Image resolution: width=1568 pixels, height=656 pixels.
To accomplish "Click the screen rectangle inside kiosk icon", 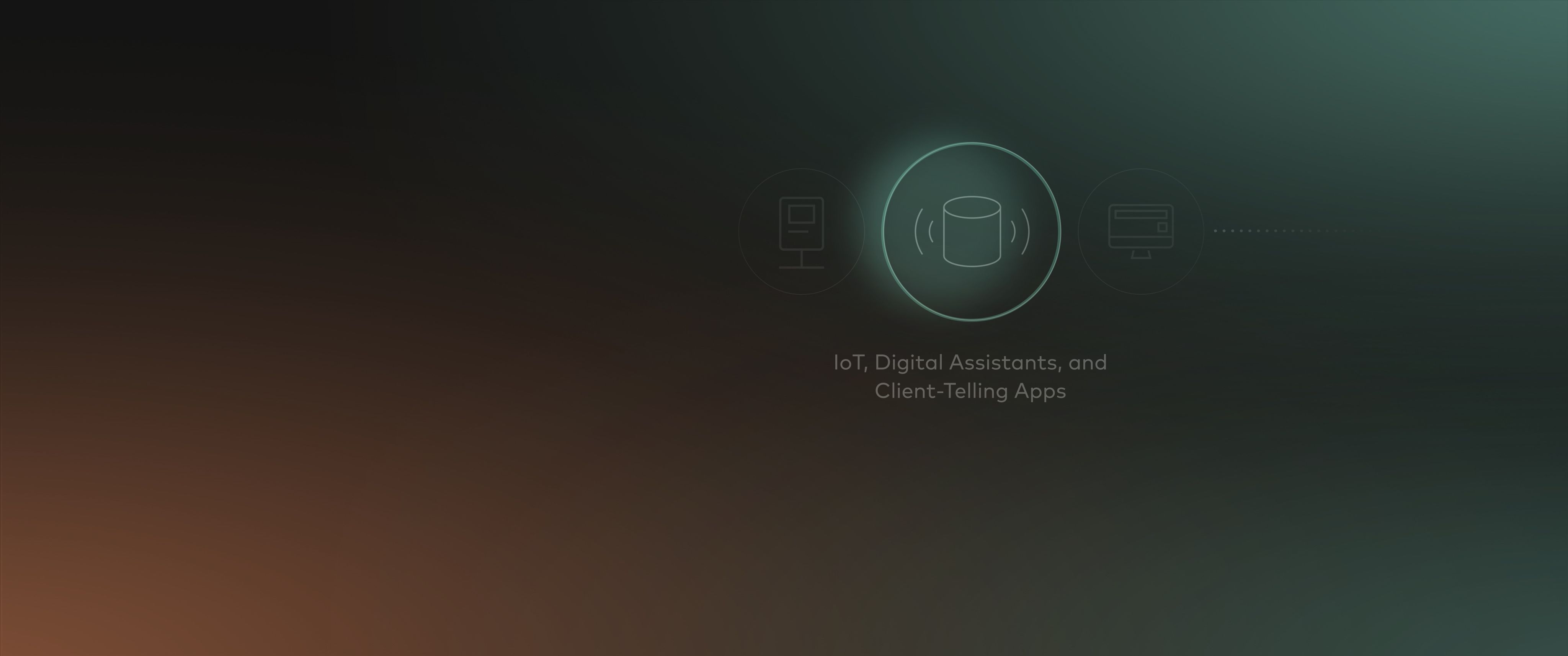I will 801,215.
